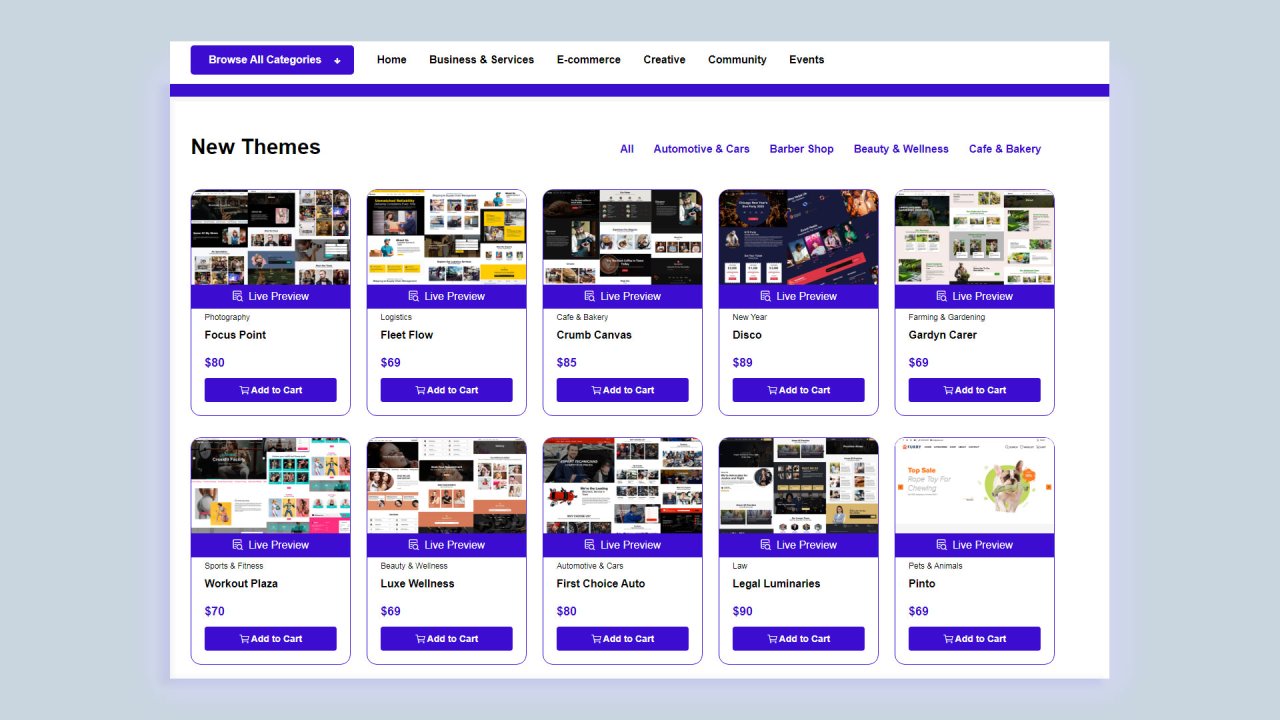1280x720 pixels.
Task: Add First Choice Auto to cart
Action: click(622, 639)
